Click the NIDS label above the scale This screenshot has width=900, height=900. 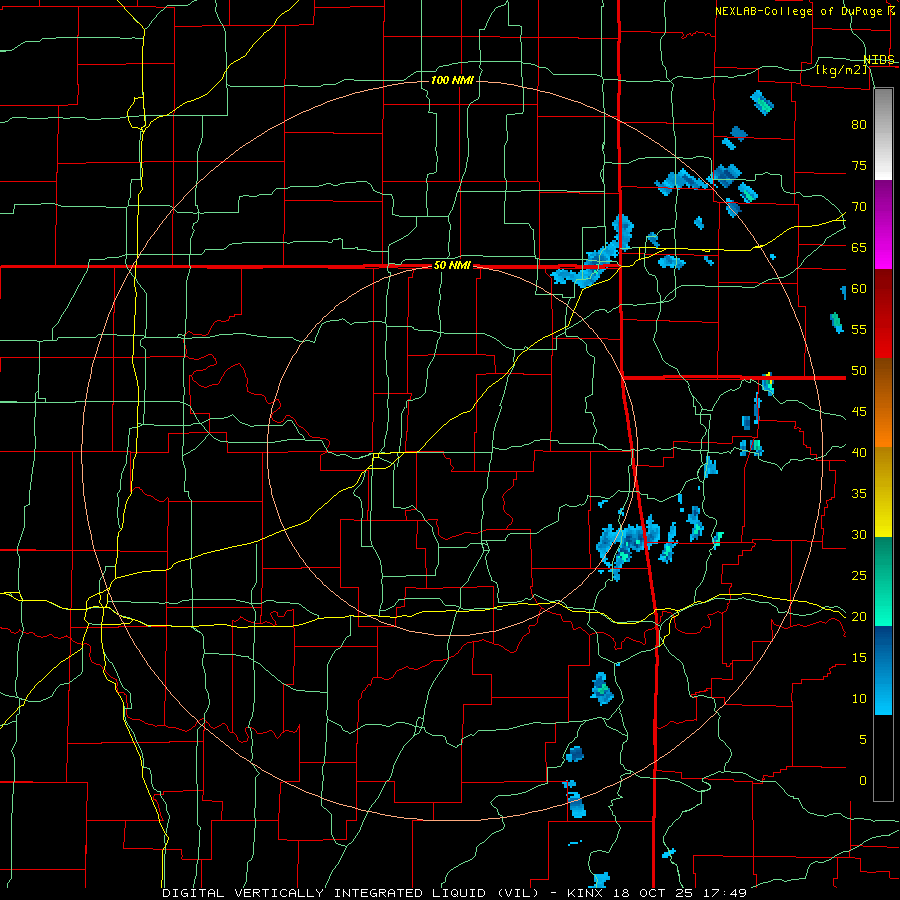879,60
